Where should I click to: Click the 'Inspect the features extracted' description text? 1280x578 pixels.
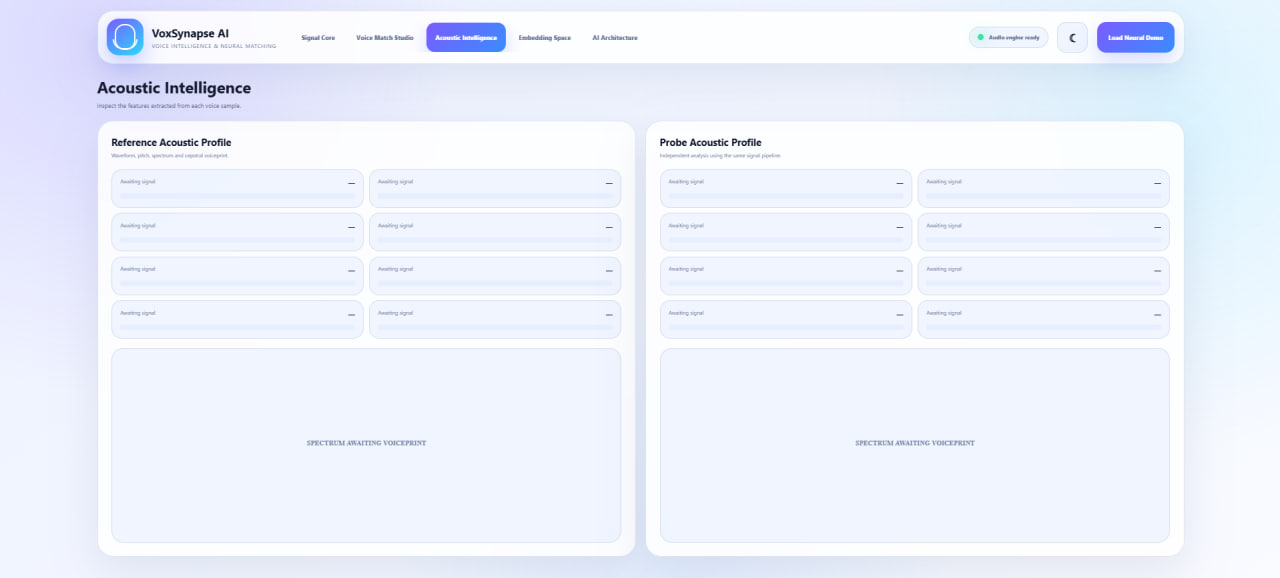coord(169,105)
